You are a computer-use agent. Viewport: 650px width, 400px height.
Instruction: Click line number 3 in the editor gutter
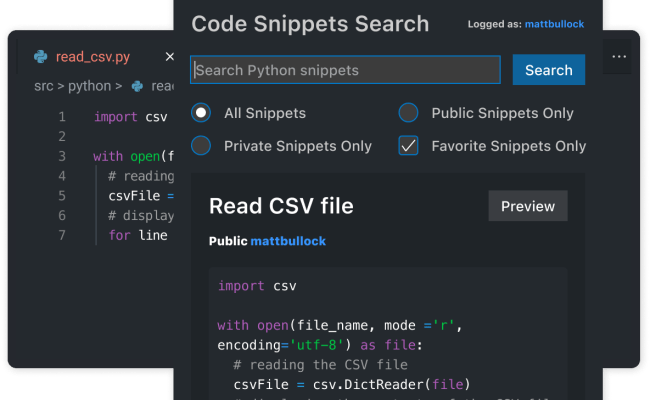(x=62, y=156)
